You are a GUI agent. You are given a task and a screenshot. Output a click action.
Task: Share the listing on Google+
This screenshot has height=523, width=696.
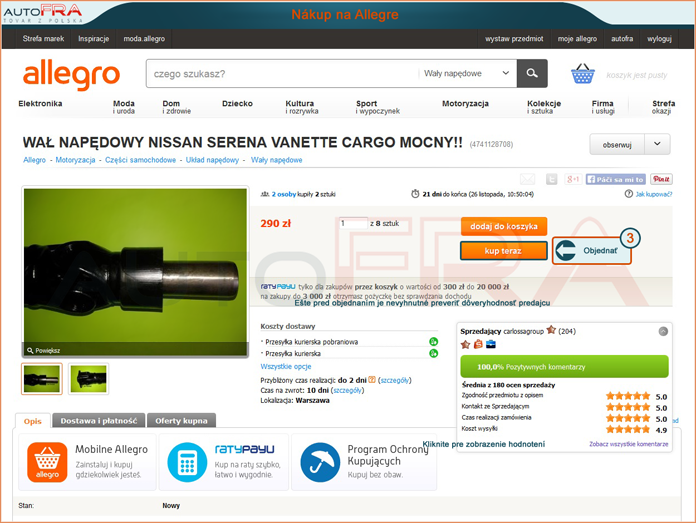pyautogui.click(x=573, y=179)
